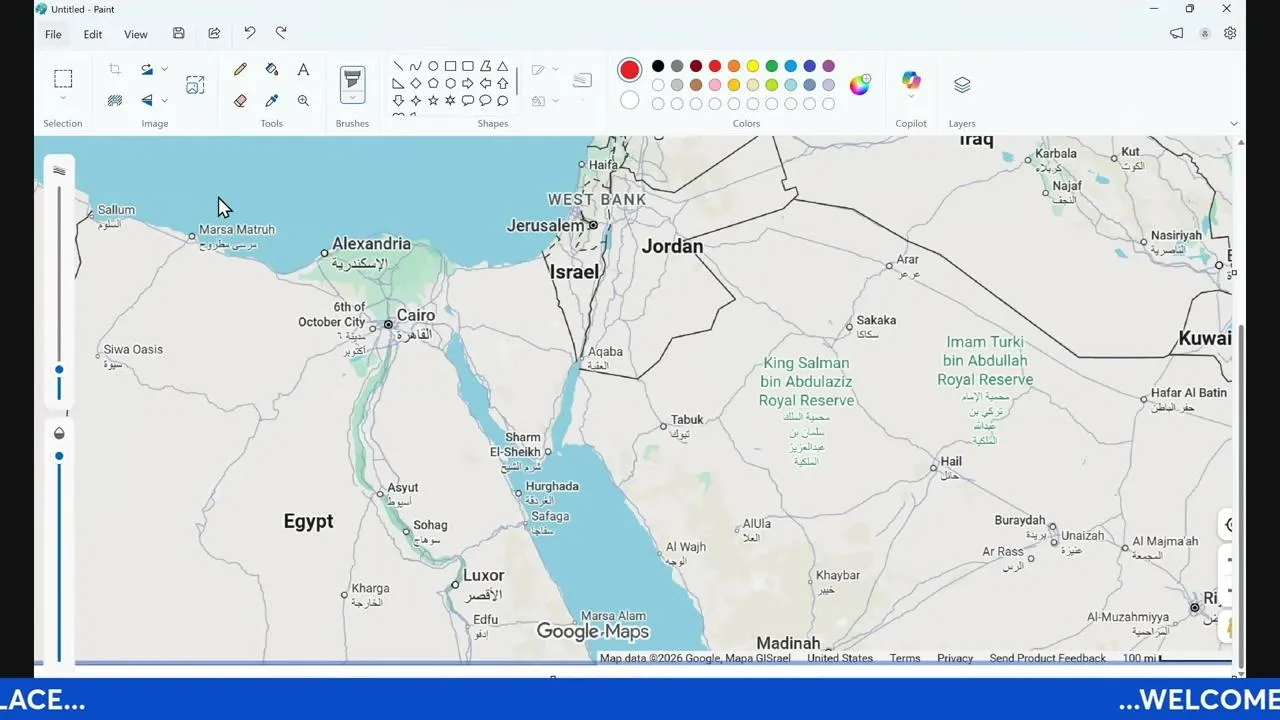Click the Flip image icon
The image size is (1280, 720).
[x=147, y=101]
